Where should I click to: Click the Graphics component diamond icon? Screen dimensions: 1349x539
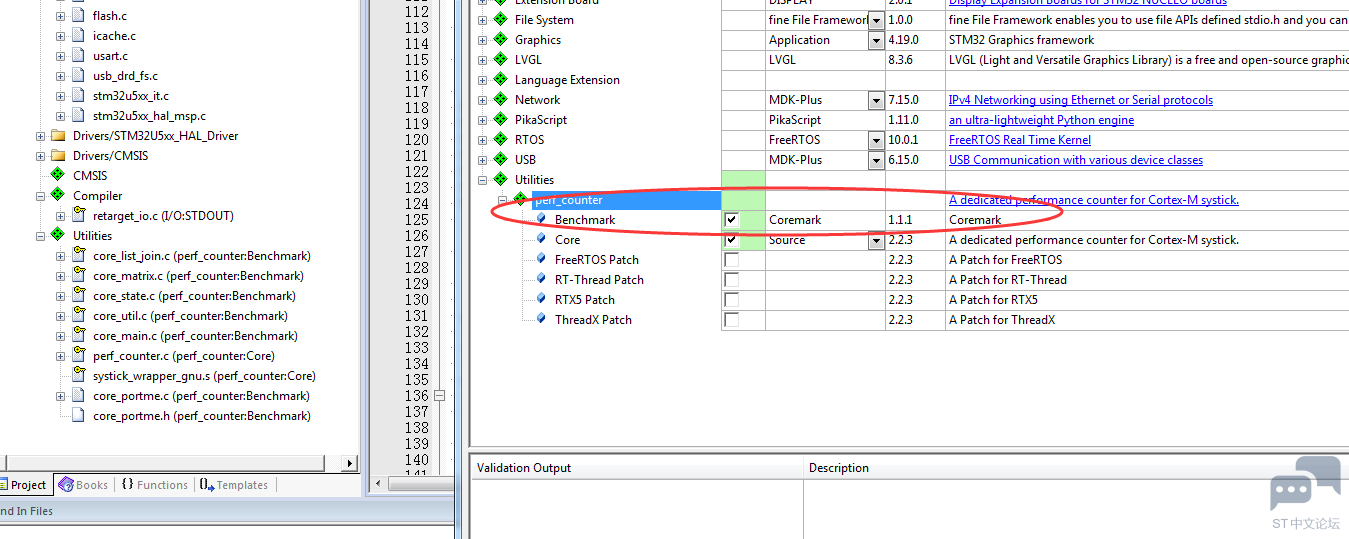click(x=500, y=40)
